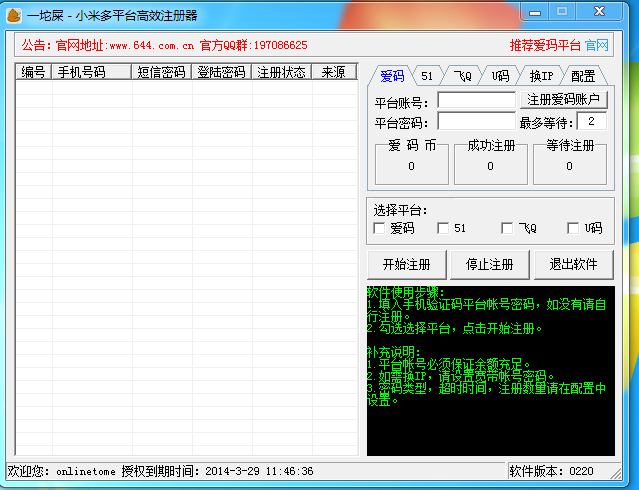Tick the 51 platform checkbox
Viewport: 639px width, 490px height.
(x=442, y=228)
